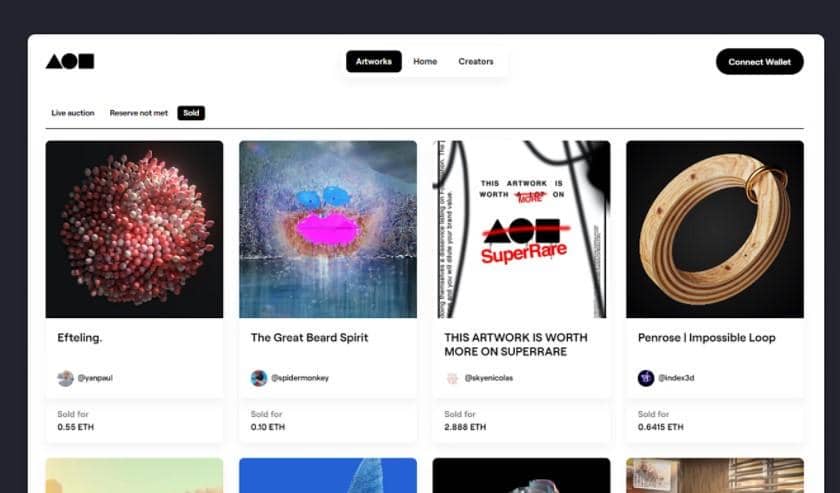The width and height of the screenshot is (840, 493).
Task: Click the Penrose | Impossible Loop title
Action: pyautogui.click(x=707, y=338)
